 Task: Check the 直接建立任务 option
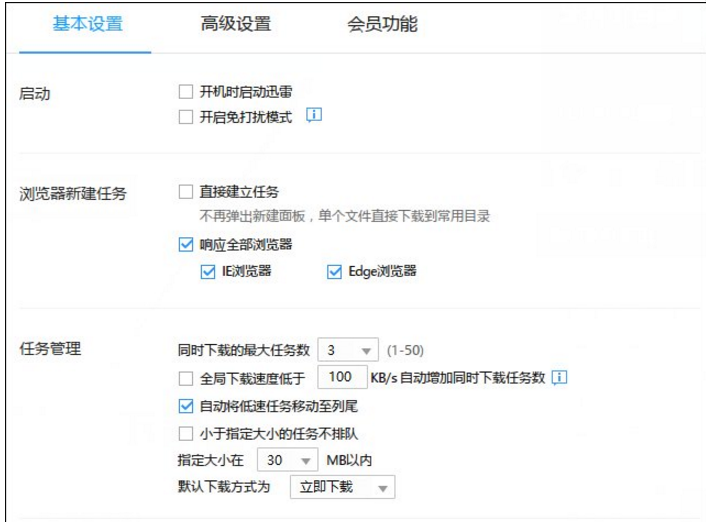tap(186, 192)
